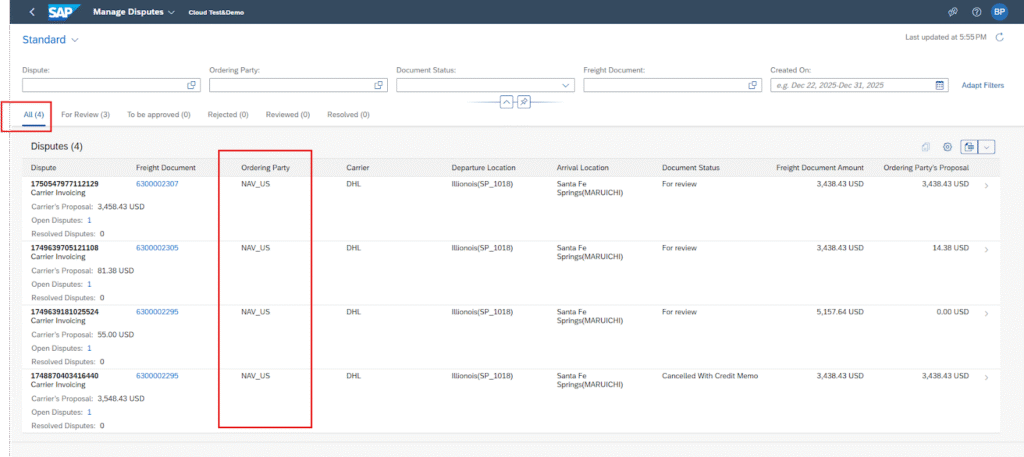This screenshot has width=1024, height=457.
Task: Select dispute number 1749639705121108
Action: 65,248
